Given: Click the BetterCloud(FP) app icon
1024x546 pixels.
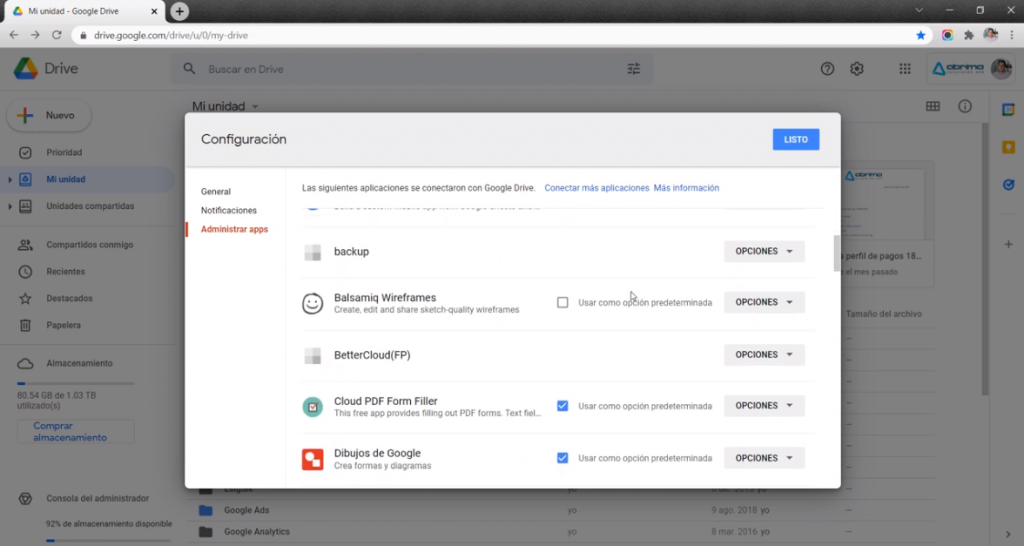Looking at the screenshot, I should [x=313, y=355].
